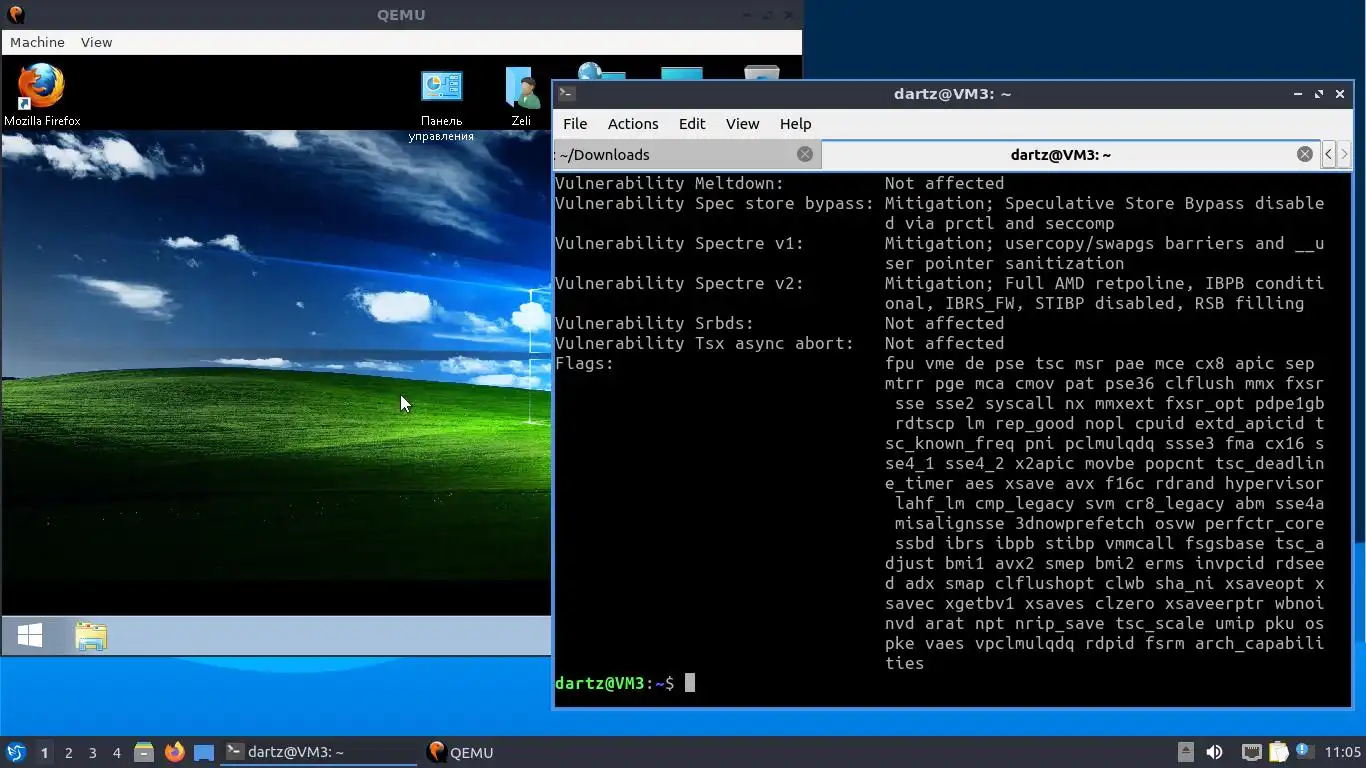Open Mozilla Firefox shortcut on QEMU guest desktop
1366x768 pixels.
(x=41, y=95)
